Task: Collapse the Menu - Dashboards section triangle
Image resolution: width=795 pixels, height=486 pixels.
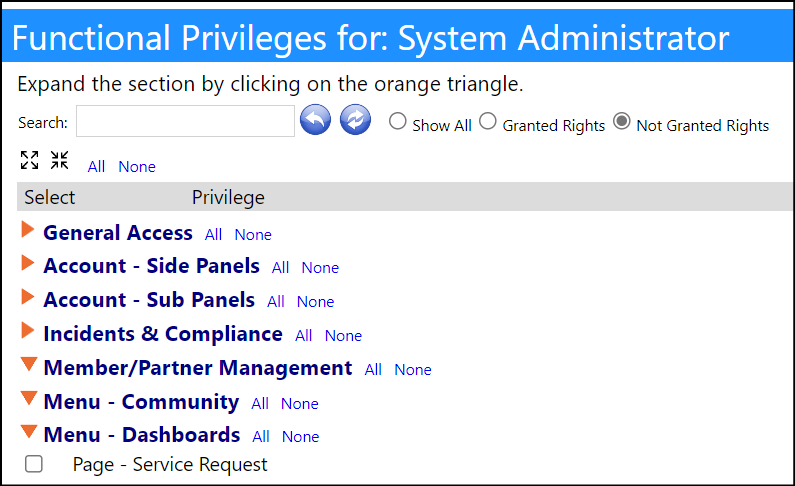Action: (x=29, y=431)
